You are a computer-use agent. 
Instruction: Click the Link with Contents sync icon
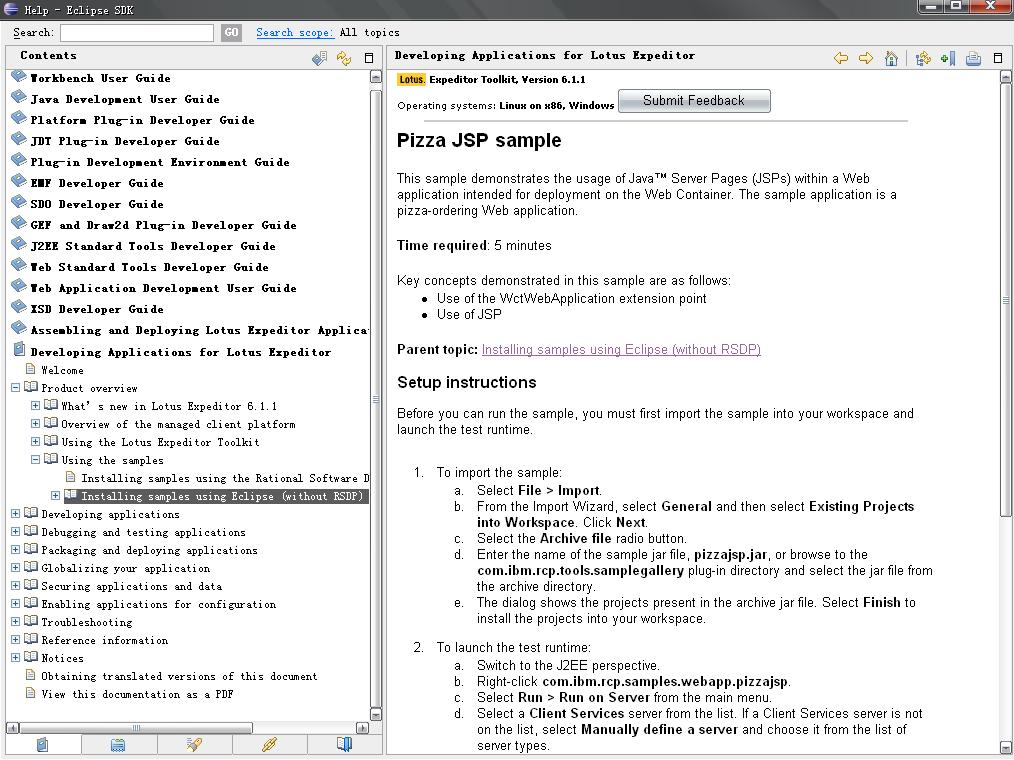pos(343,58)
